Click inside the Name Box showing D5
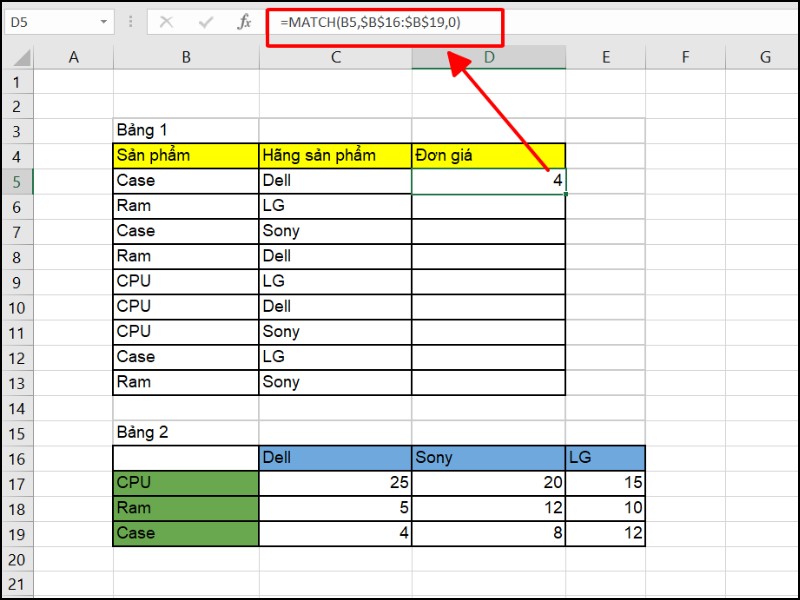Viewport: 800px width, 600px height. 50,22
